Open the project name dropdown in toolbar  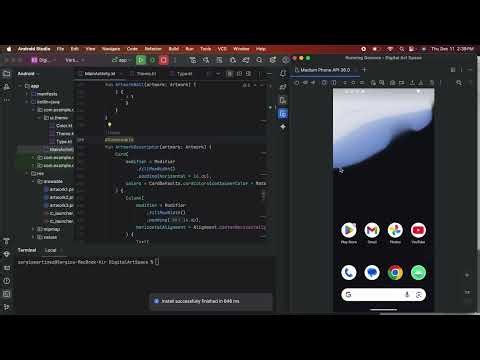pos(43,60)
